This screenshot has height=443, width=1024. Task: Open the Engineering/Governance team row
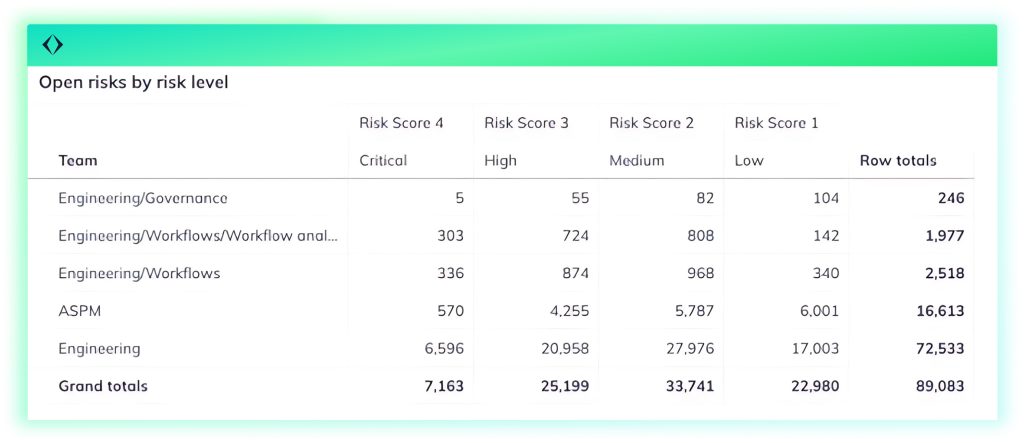click(143, 198)
